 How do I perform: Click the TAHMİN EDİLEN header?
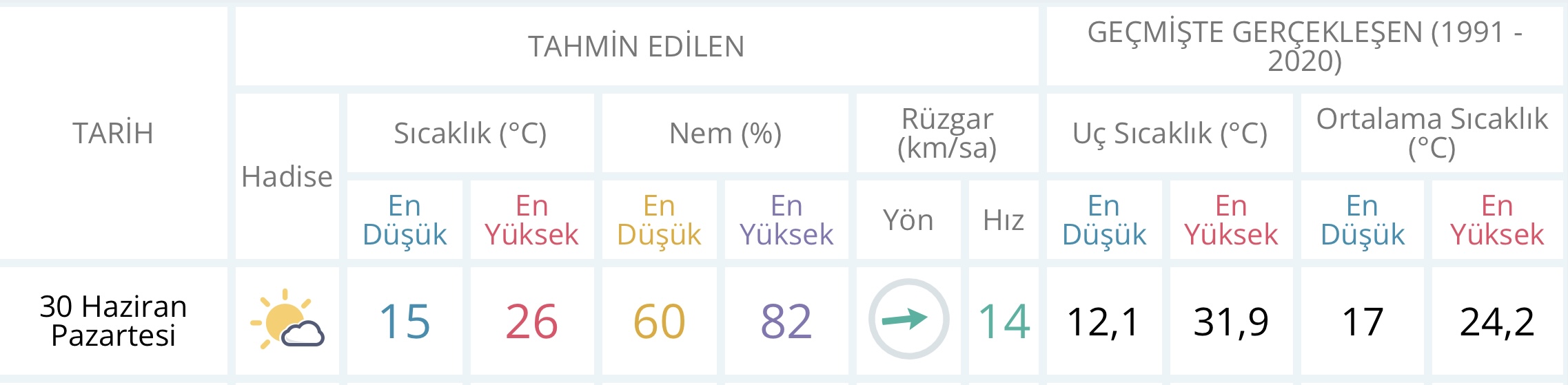(x=636, y=46)
